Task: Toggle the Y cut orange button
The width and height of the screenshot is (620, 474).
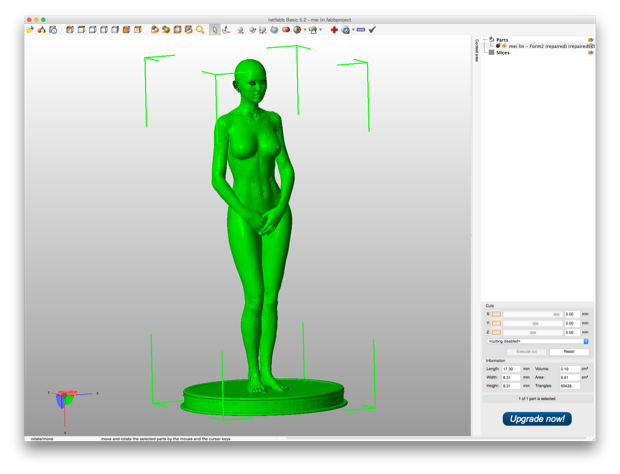Action: coord(497,323)
